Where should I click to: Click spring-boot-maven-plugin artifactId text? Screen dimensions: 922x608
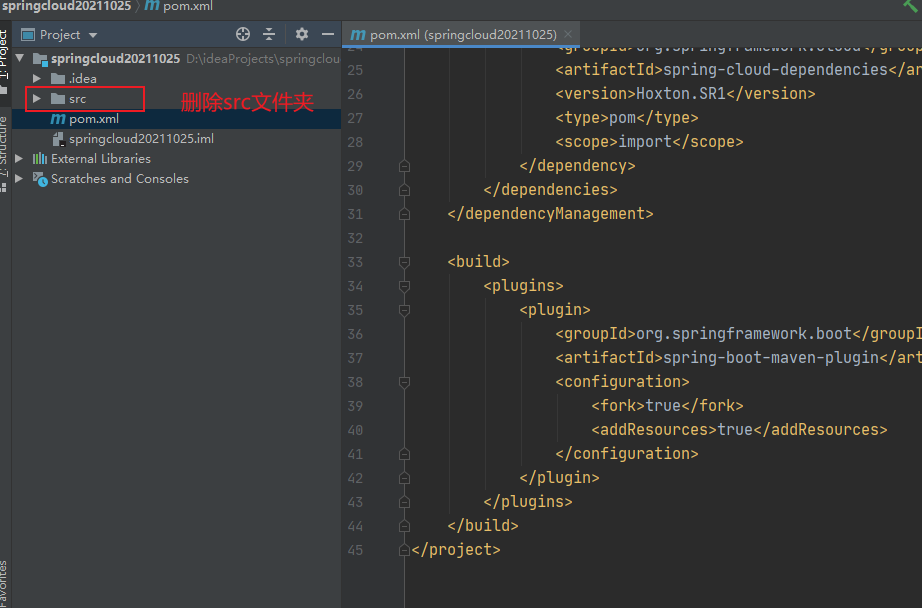(771, 358)
